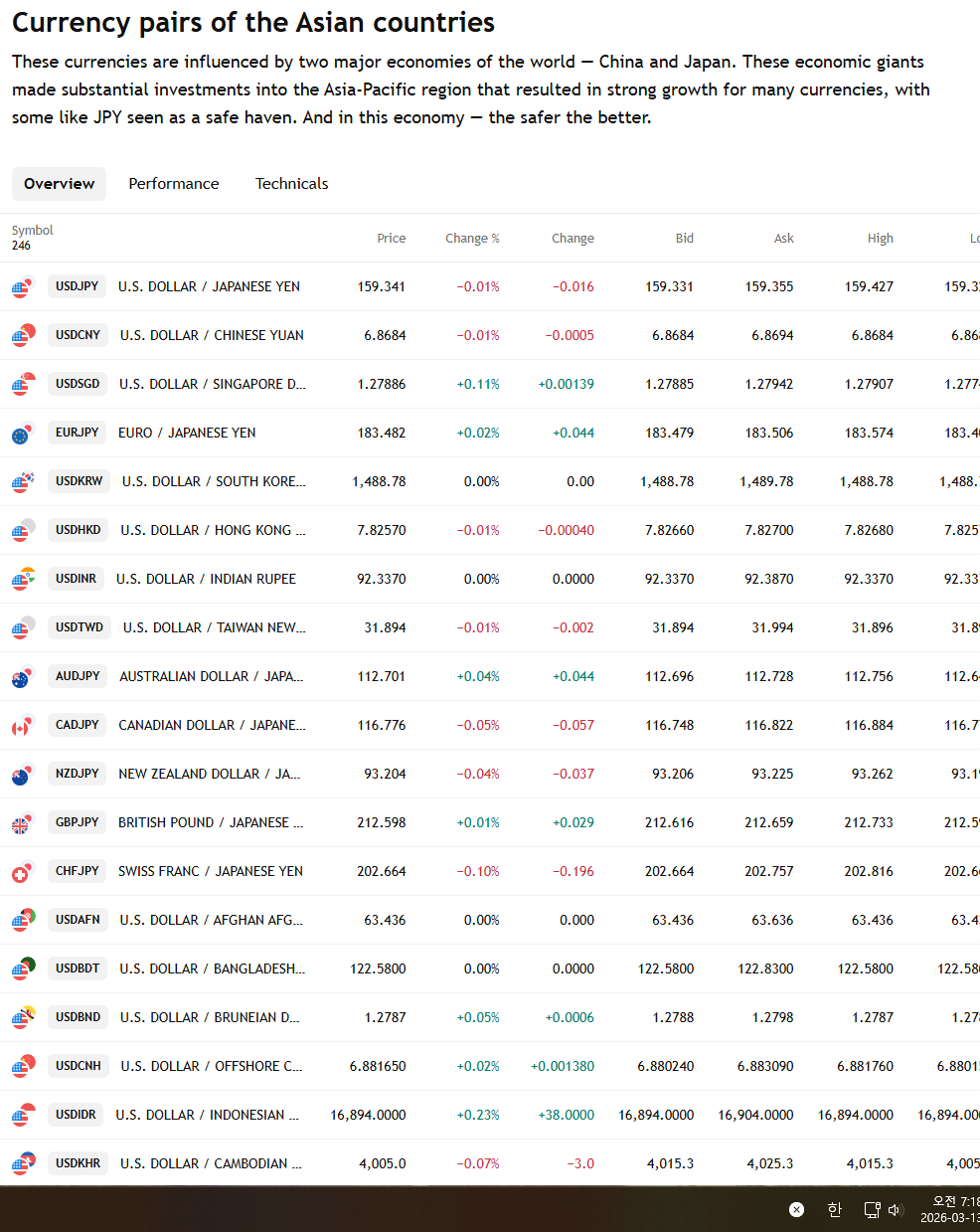Open network display icon in system tray
The height and width of the screenshot is (1232, 980).
pos(872,1209)
